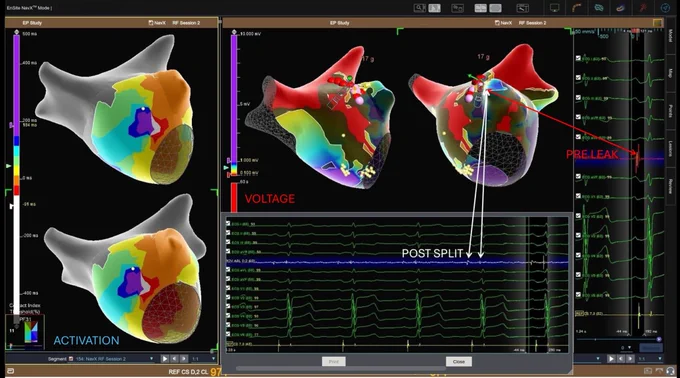680x378 pixels.
Task: Click the screen icon in bottom-right status bar
Action: pyautogui.click(x=648, y=371)
